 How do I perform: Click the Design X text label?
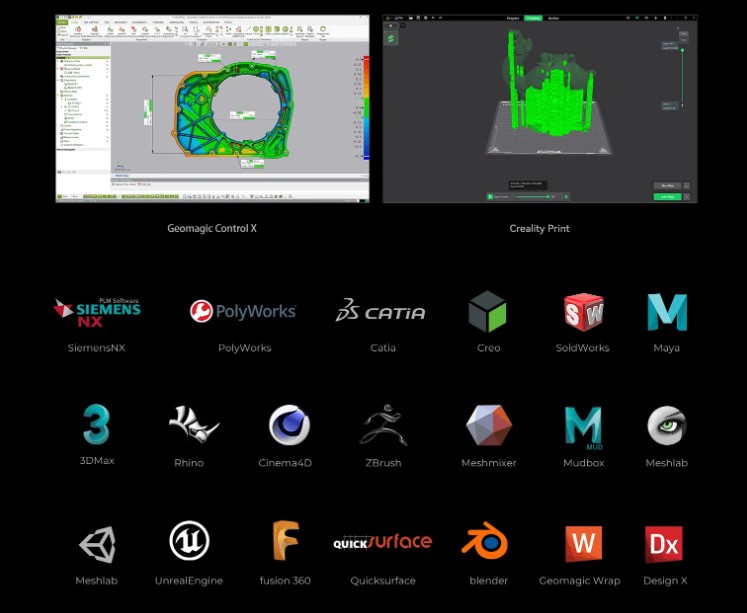pyautogui.click(x=665, y=581)
